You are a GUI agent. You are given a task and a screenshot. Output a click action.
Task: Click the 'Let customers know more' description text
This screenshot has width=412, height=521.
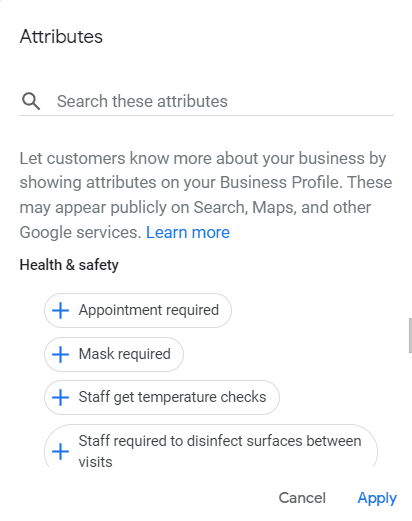click(x=206, y=195)
